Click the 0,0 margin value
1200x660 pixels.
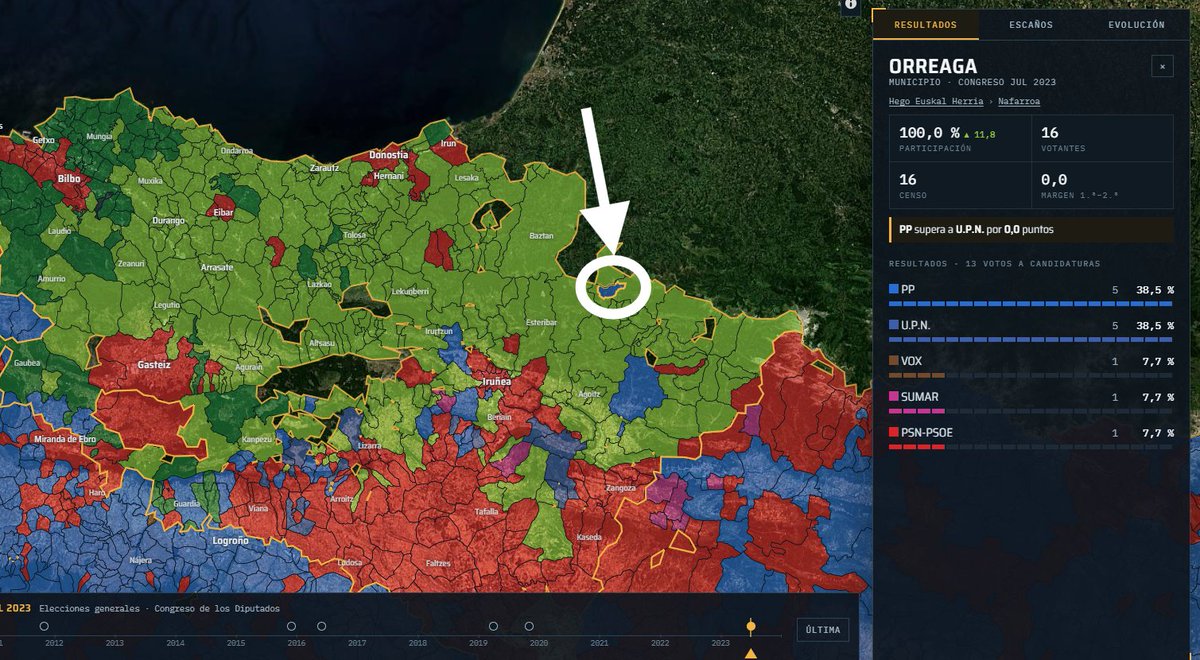click(x=1054, y=180)
